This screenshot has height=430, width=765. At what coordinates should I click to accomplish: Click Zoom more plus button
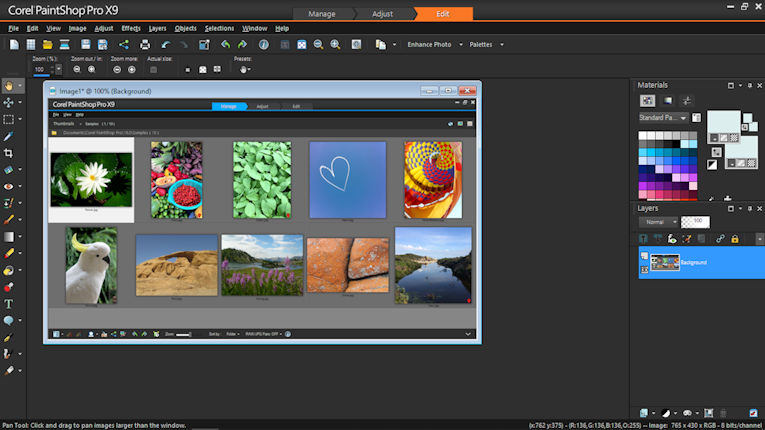click(x=132, y=69)
